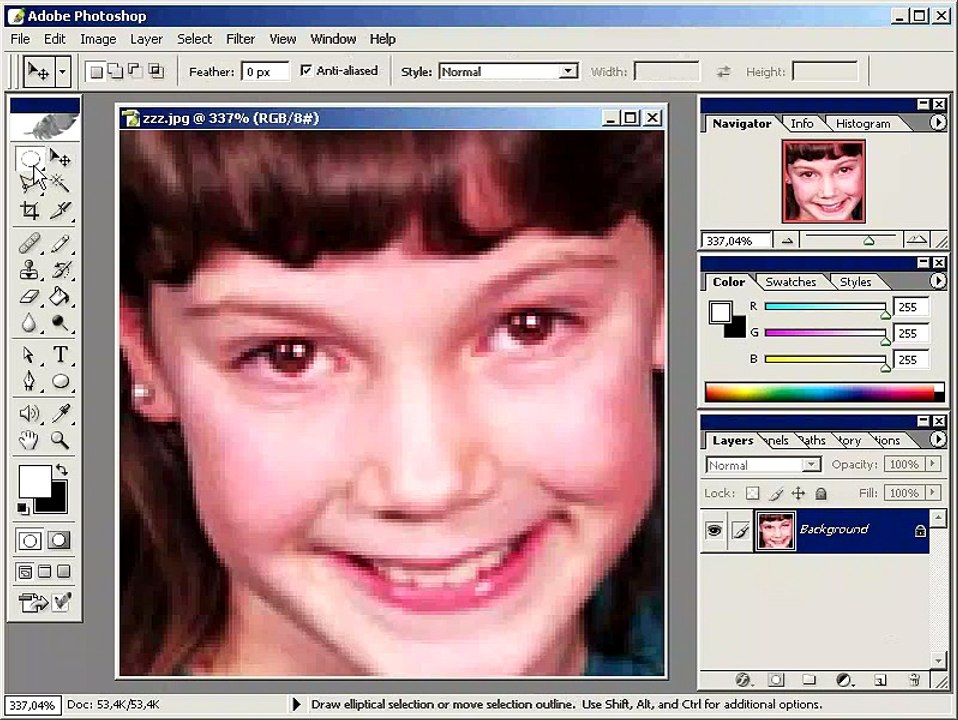Toggle the Anti-aliased checkbox

tap(306, 71)
